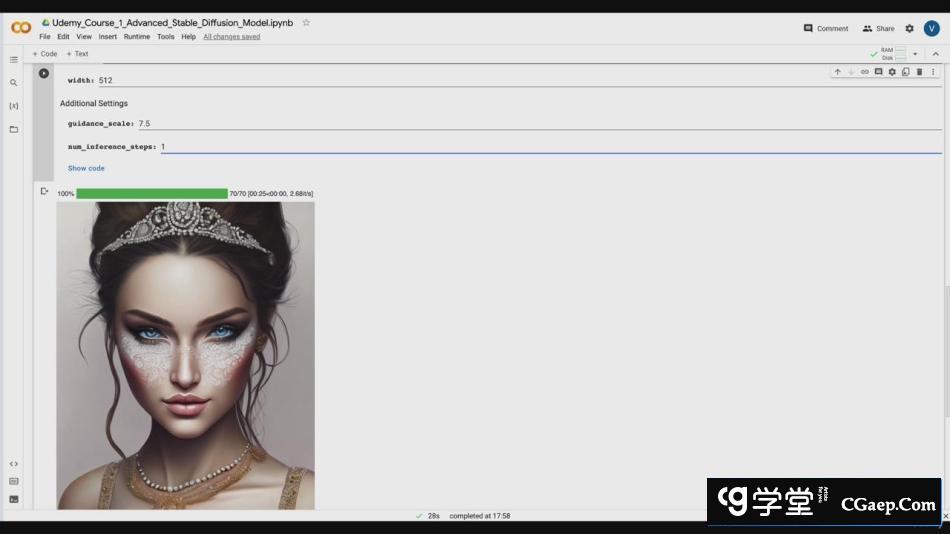Collapse the header with the chevron arrow
Screen dimensions: 950x534
click(x=936, y=54)
